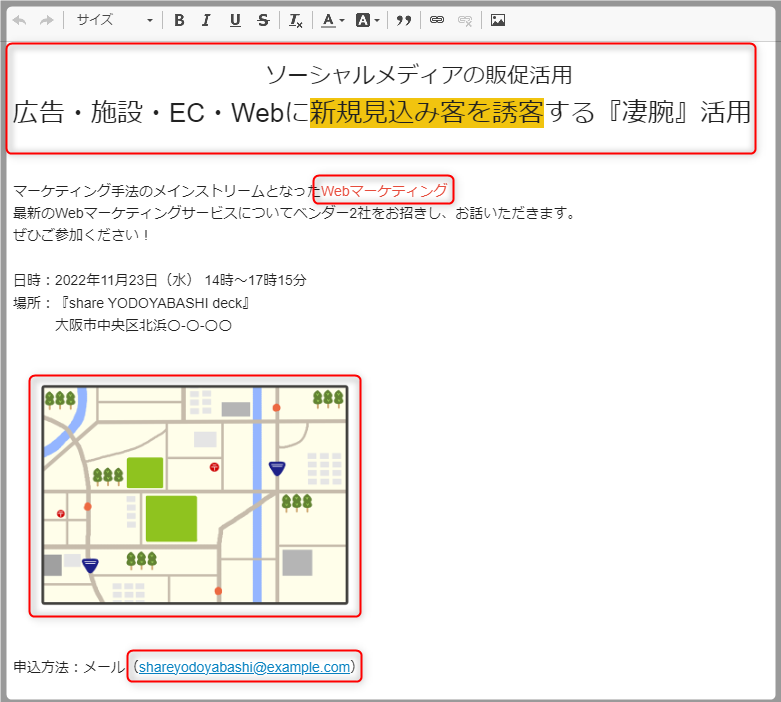Insert a block quote
Image resolution: width=781 pixels, height=702 pixels.
click(404, 20)
